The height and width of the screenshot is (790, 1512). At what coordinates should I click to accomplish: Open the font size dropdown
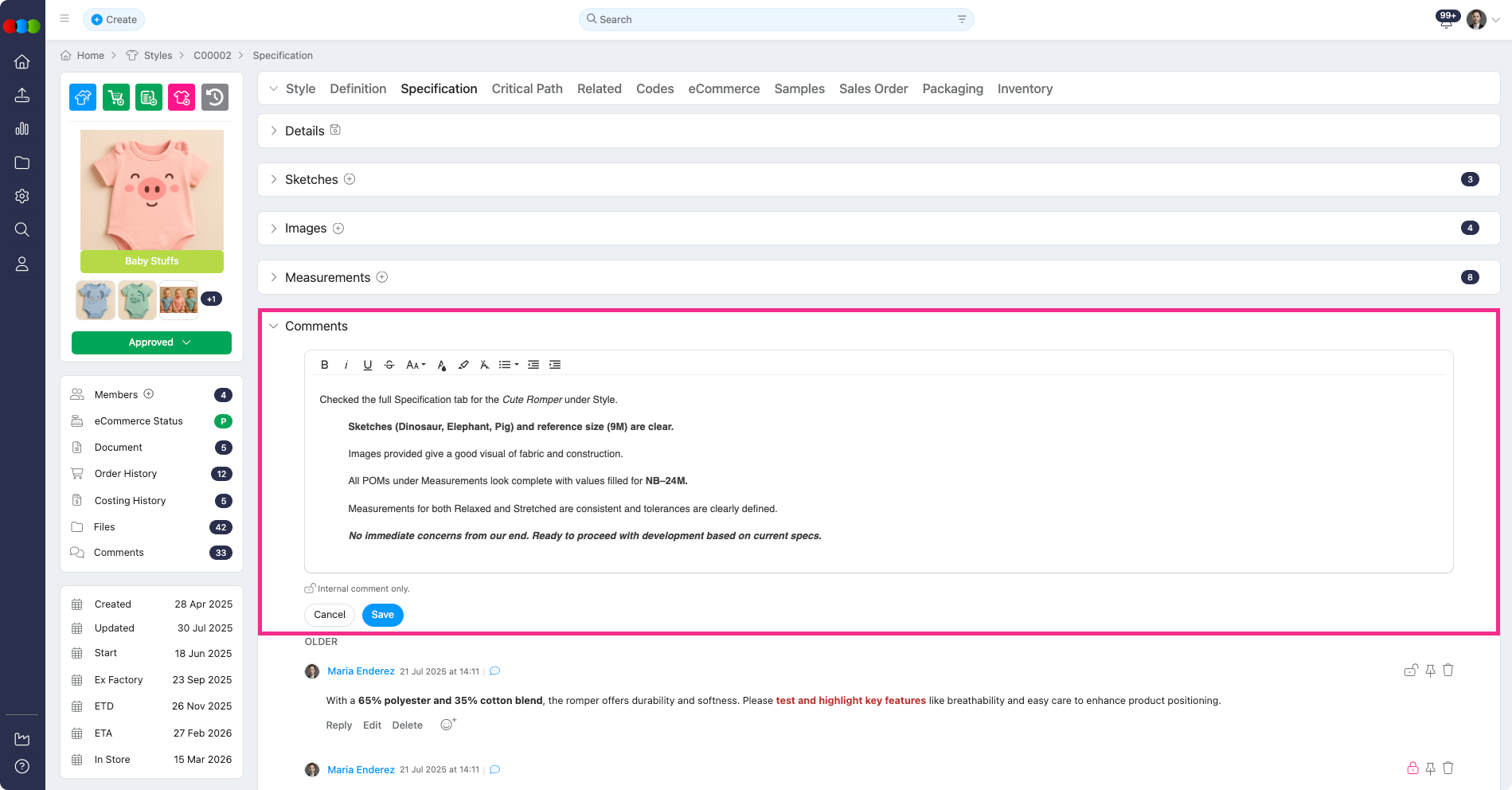click(416, 365)
